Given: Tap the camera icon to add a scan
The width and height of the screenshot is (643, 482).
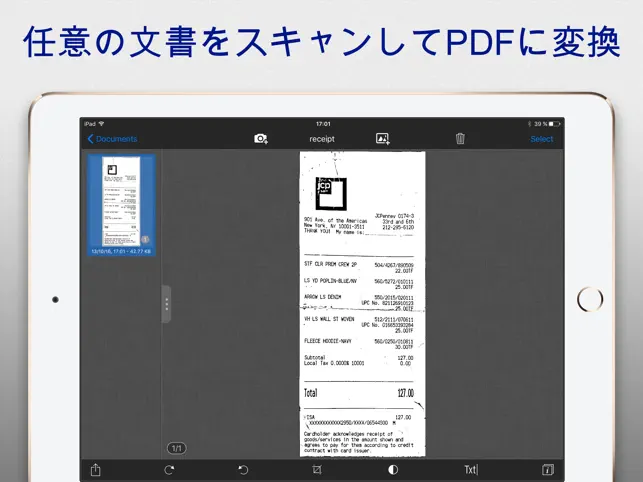Looking at the screenshot, I should [x=261, y=139].
